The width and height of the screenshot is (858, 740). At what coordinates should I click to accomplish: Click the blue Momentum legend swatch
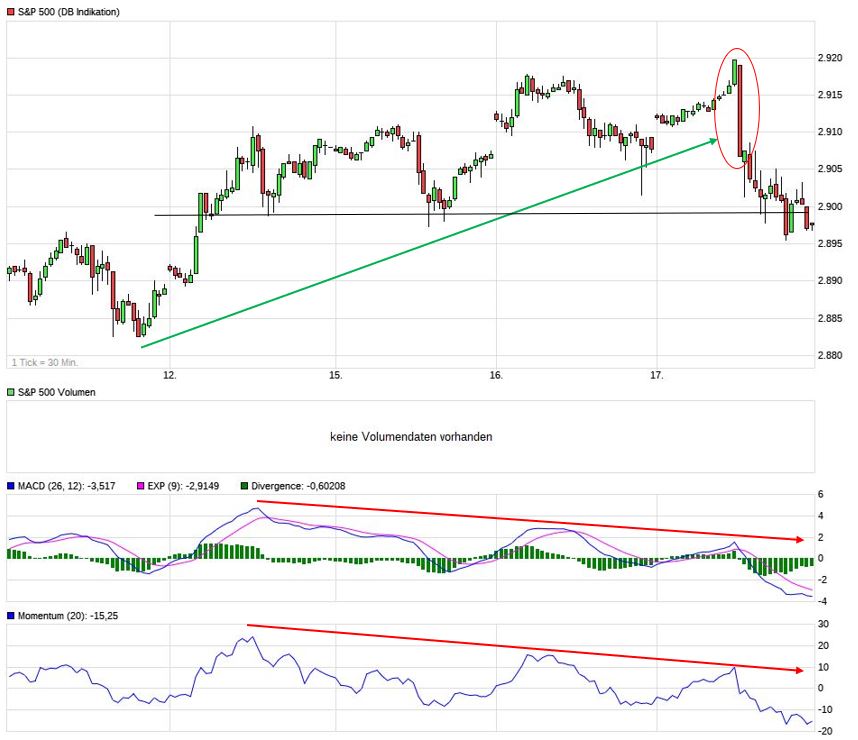(x=10, y=616)
